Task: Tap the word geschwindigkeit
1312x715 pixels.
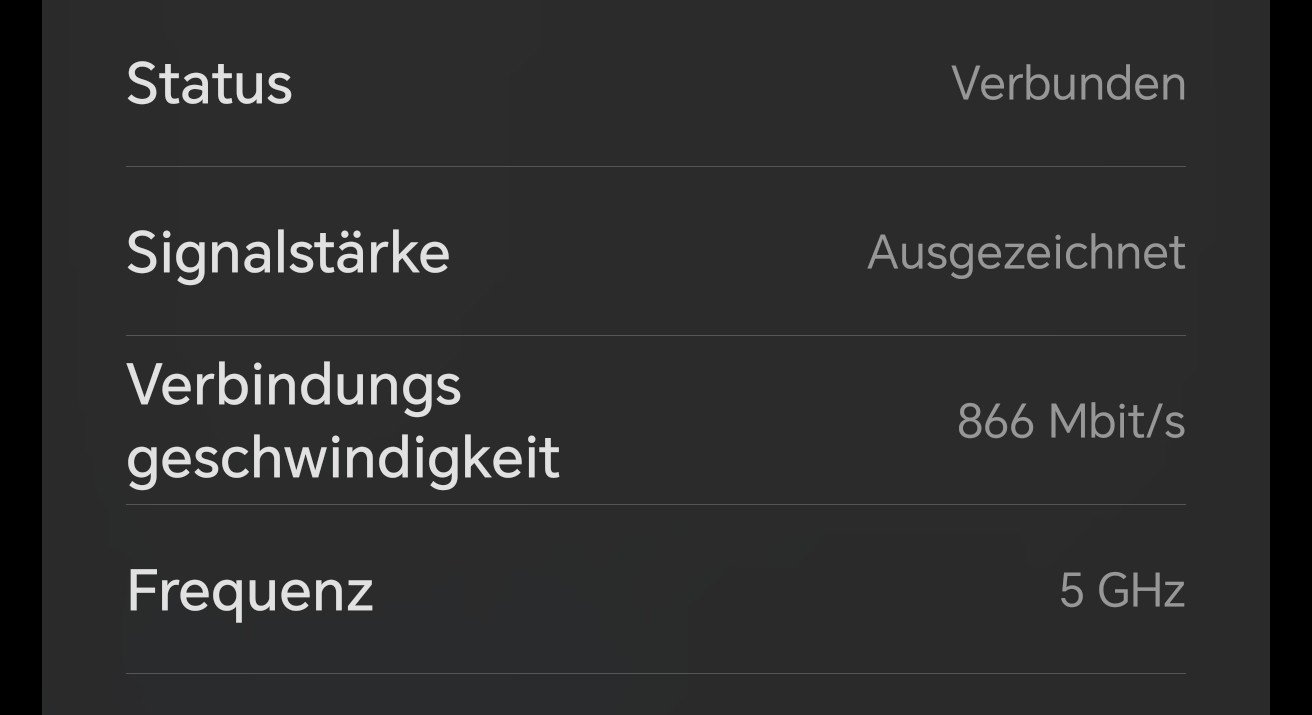Action: (x=343, y=459)
